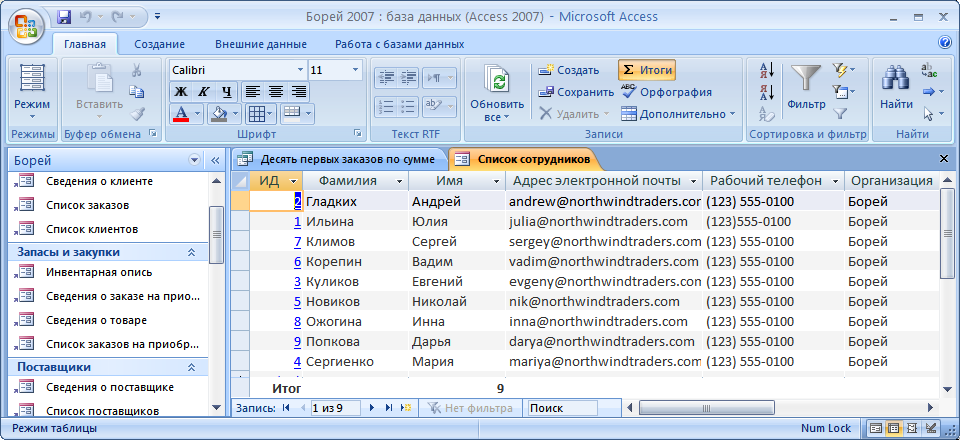Click horizontal scrollbar thumb

[x=707, y=408]
